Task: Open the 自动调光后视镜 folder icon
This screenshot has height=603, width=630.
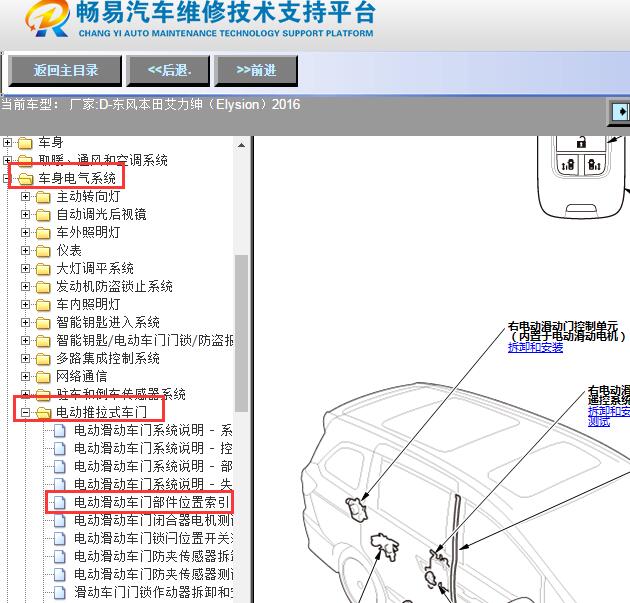Action: 43,215
